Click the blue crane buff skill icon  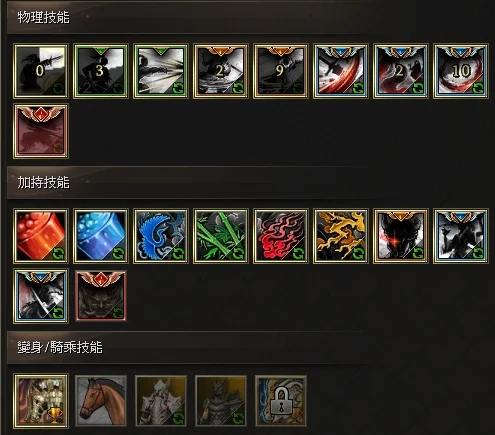point(161,236)
